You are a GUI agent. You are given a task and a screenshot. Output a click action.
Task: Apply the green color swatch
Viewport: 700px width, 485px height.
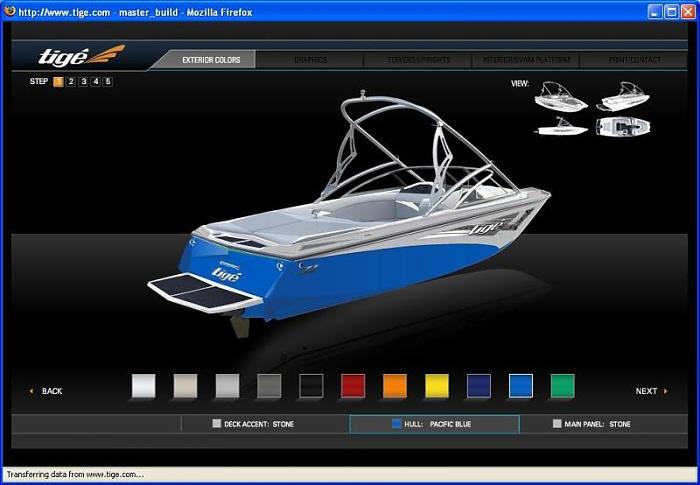(x=563, y=386)
